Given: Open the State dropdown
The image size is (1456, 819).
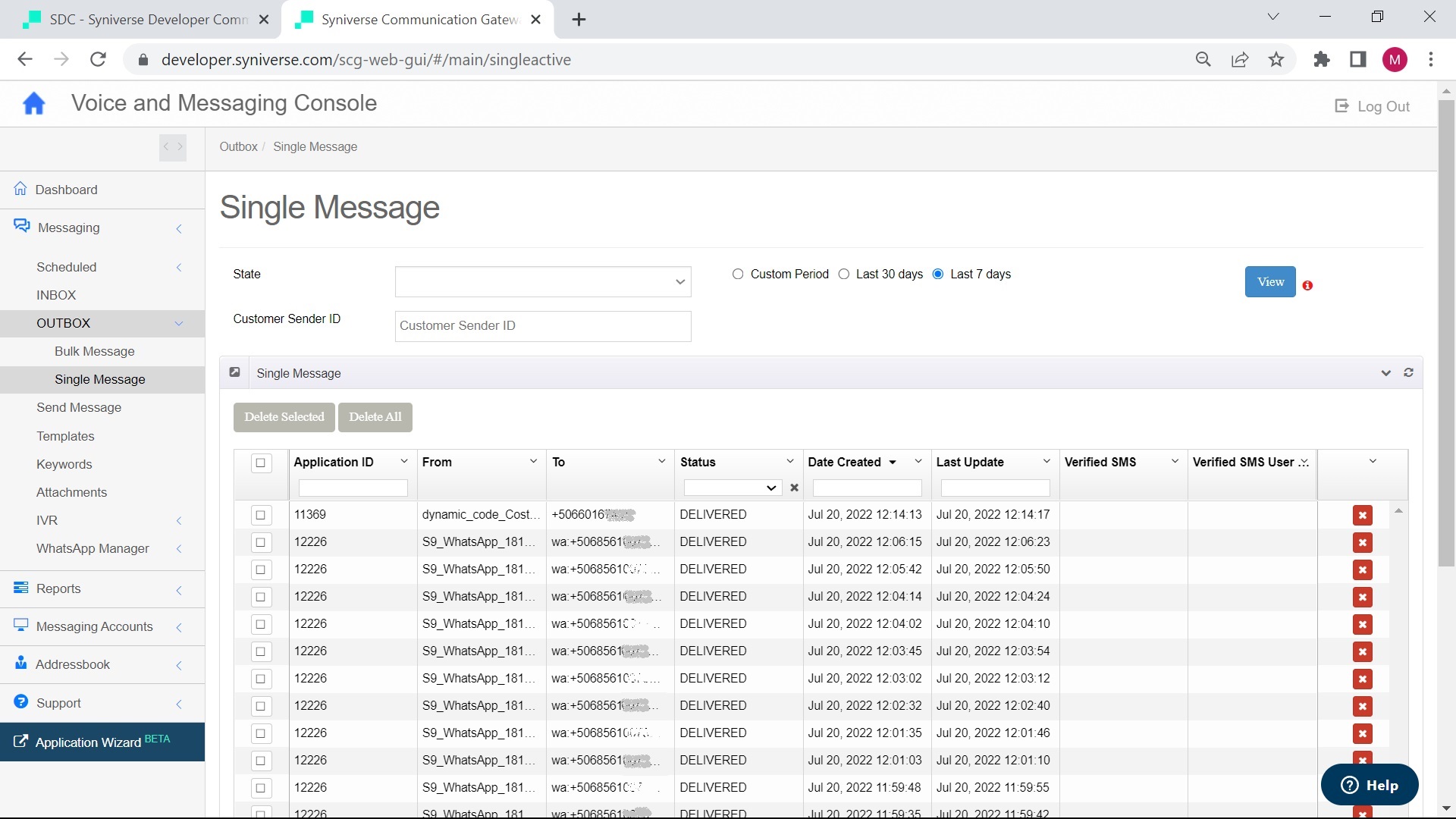Looking at the screenshot, I should click(x=543, y=282).
